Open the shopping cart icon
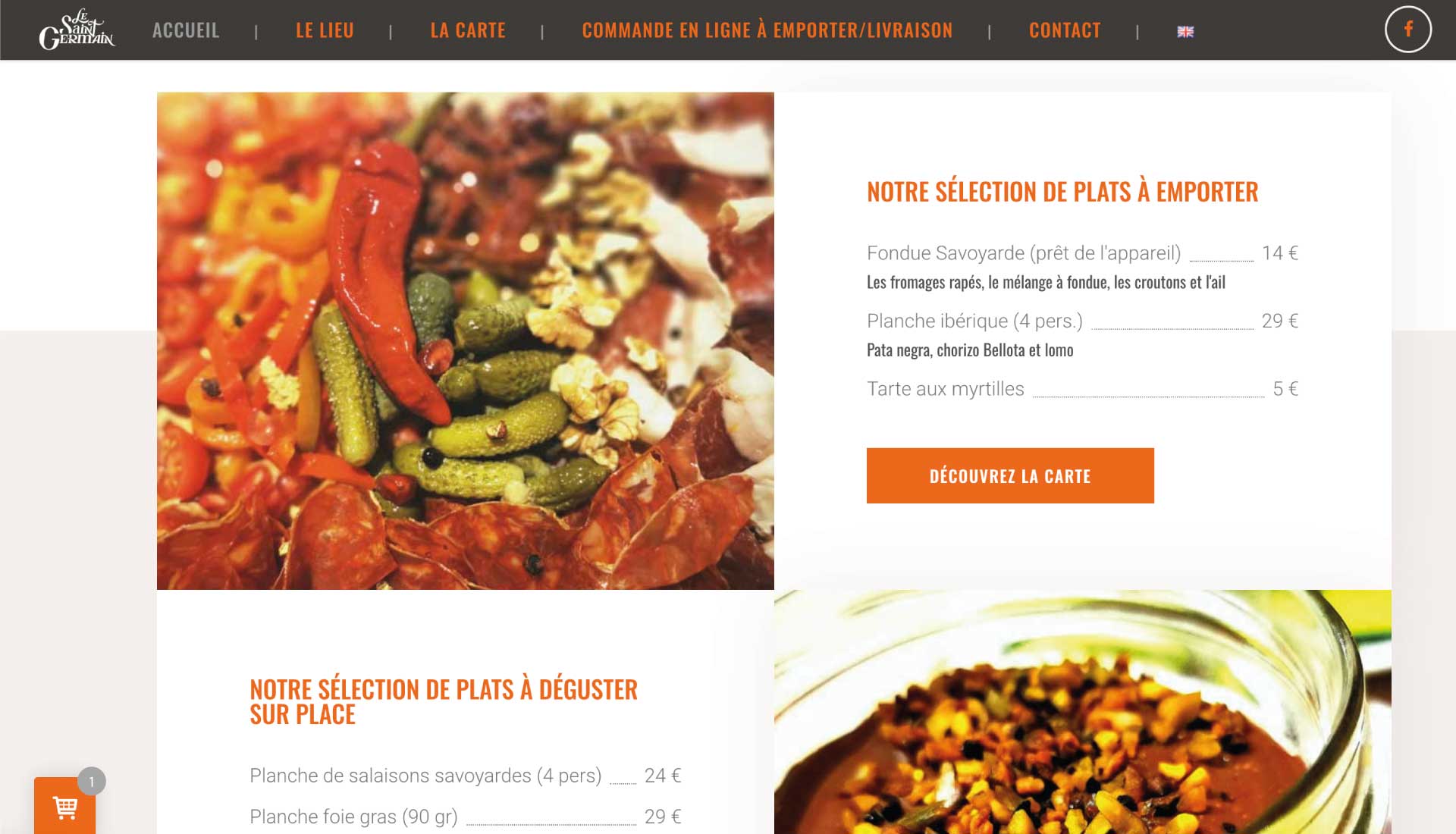The image size is (1456, 834). (65, 807)
